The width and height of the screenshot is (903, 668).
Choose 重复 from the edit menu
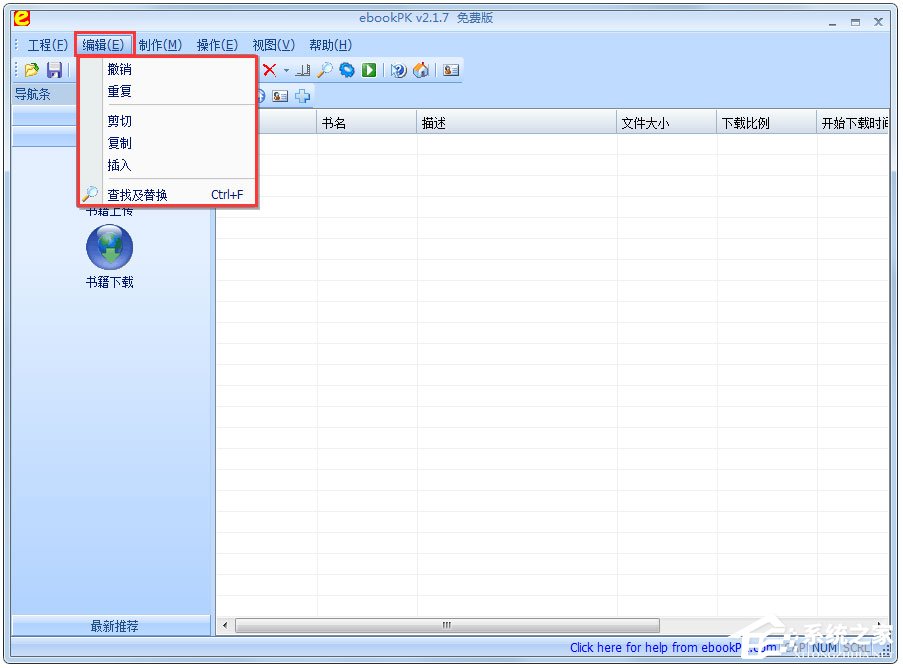point(167,91)
